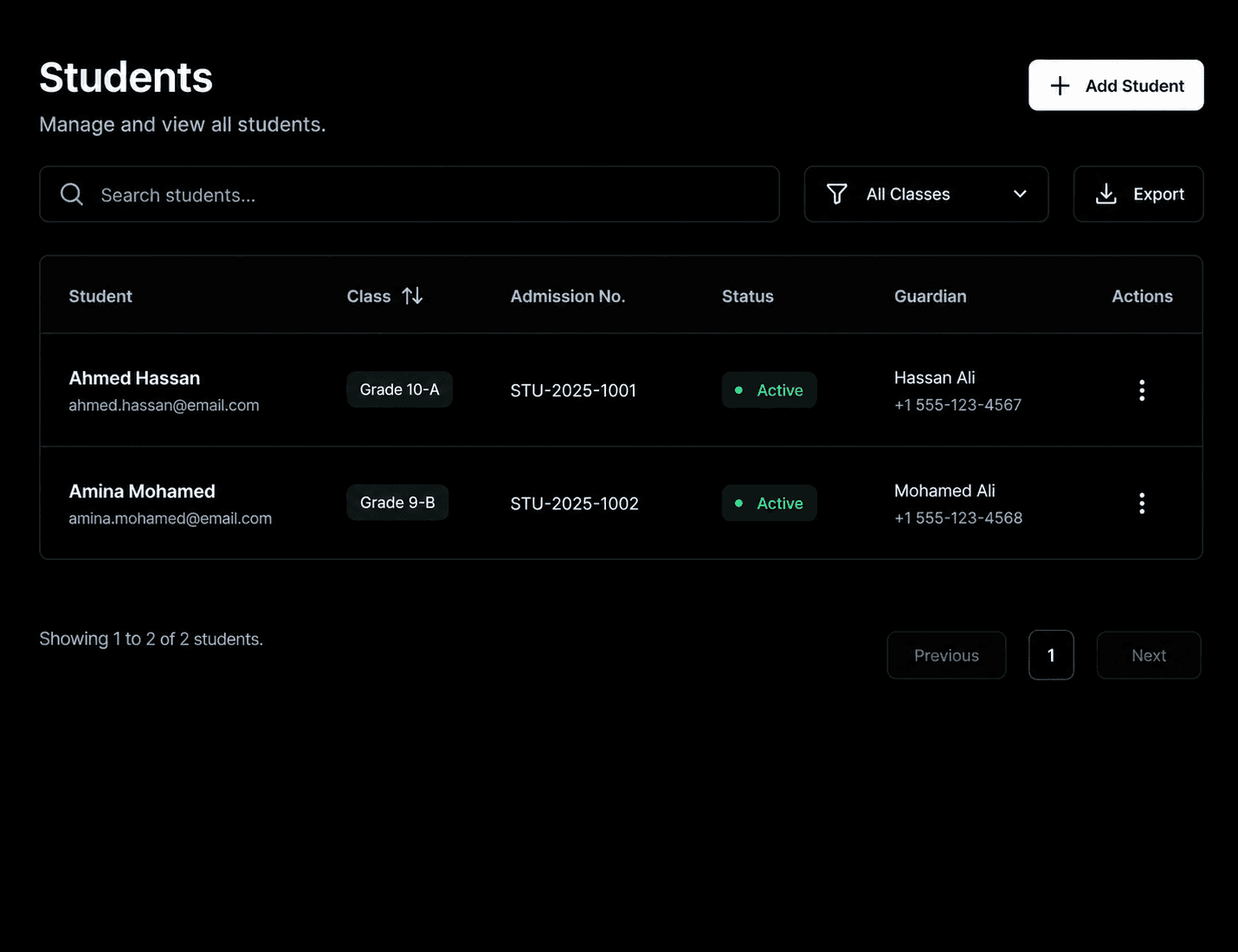Click admission number STU-2025-1001
This screenshot has width=1238, height=952.
[573, 390]
